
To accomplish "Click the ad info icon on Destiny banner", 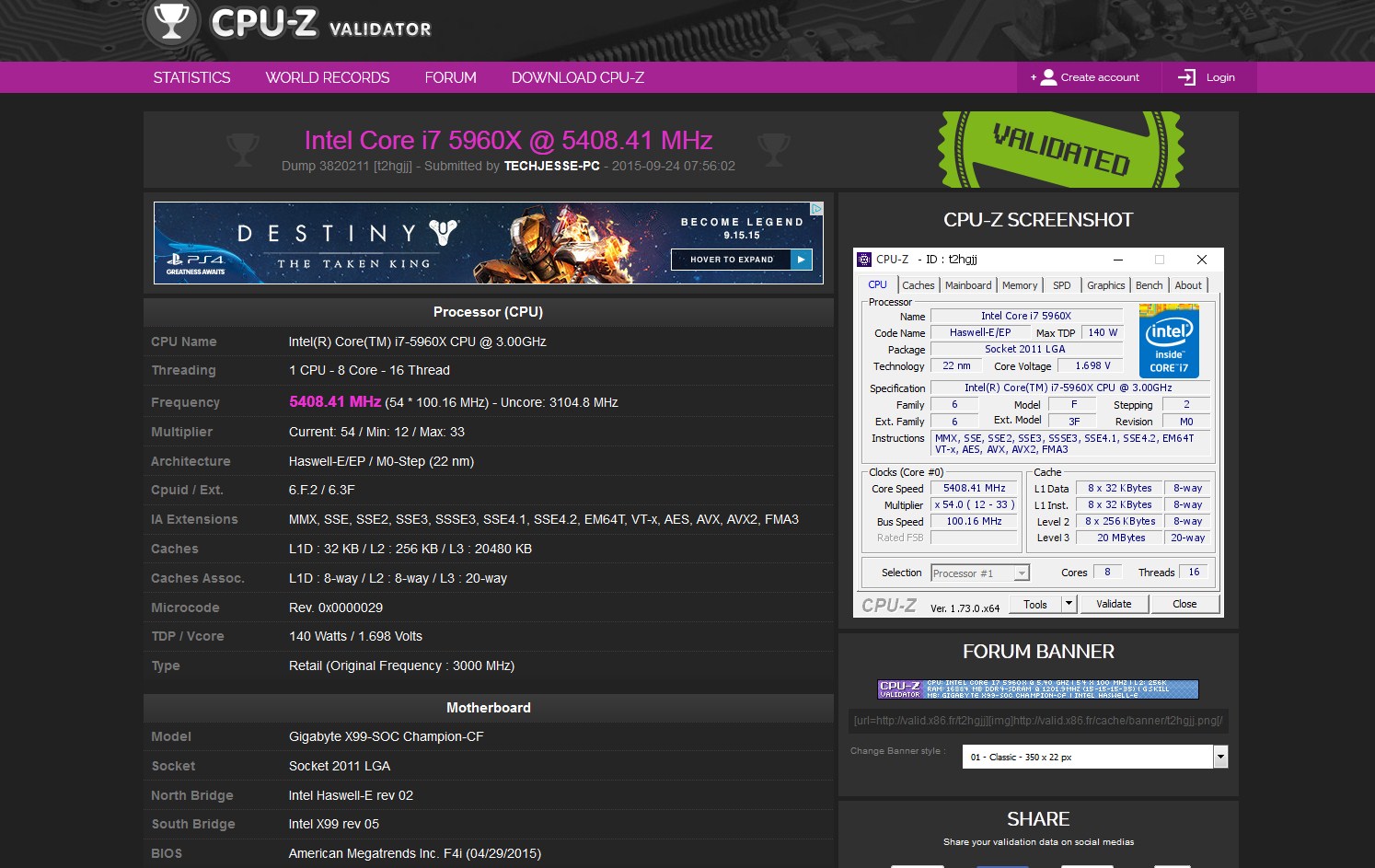I will coord(816,209).
